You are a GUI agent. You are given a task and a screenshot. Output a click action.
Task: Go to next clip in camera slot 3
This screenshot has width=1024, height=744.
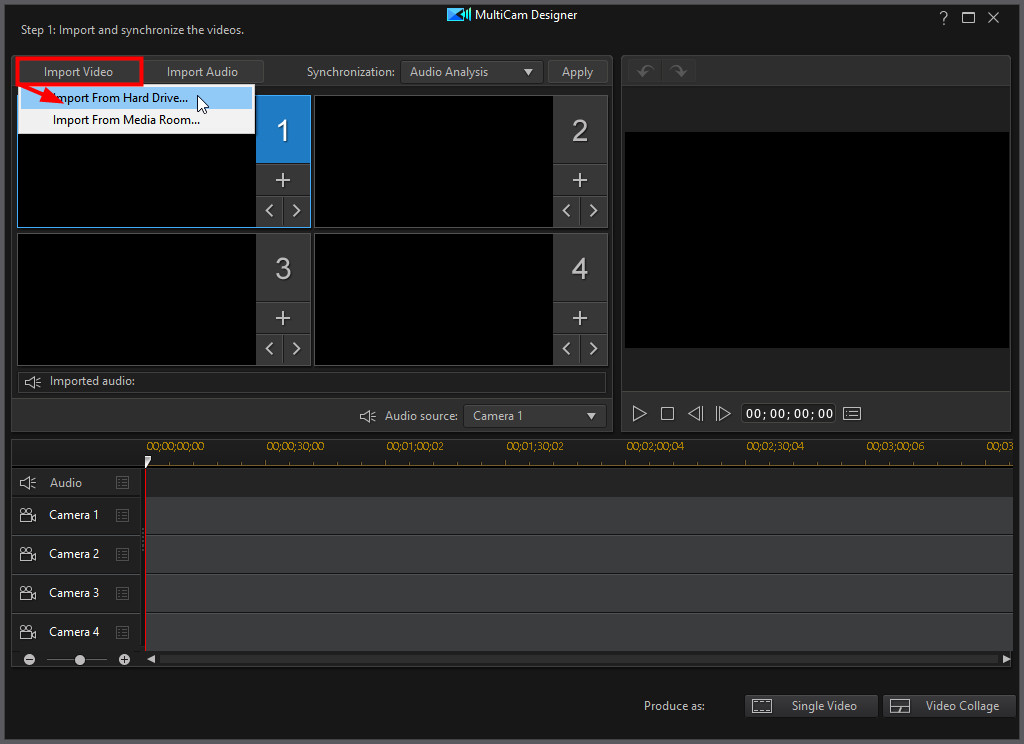(x=296, y=349)
